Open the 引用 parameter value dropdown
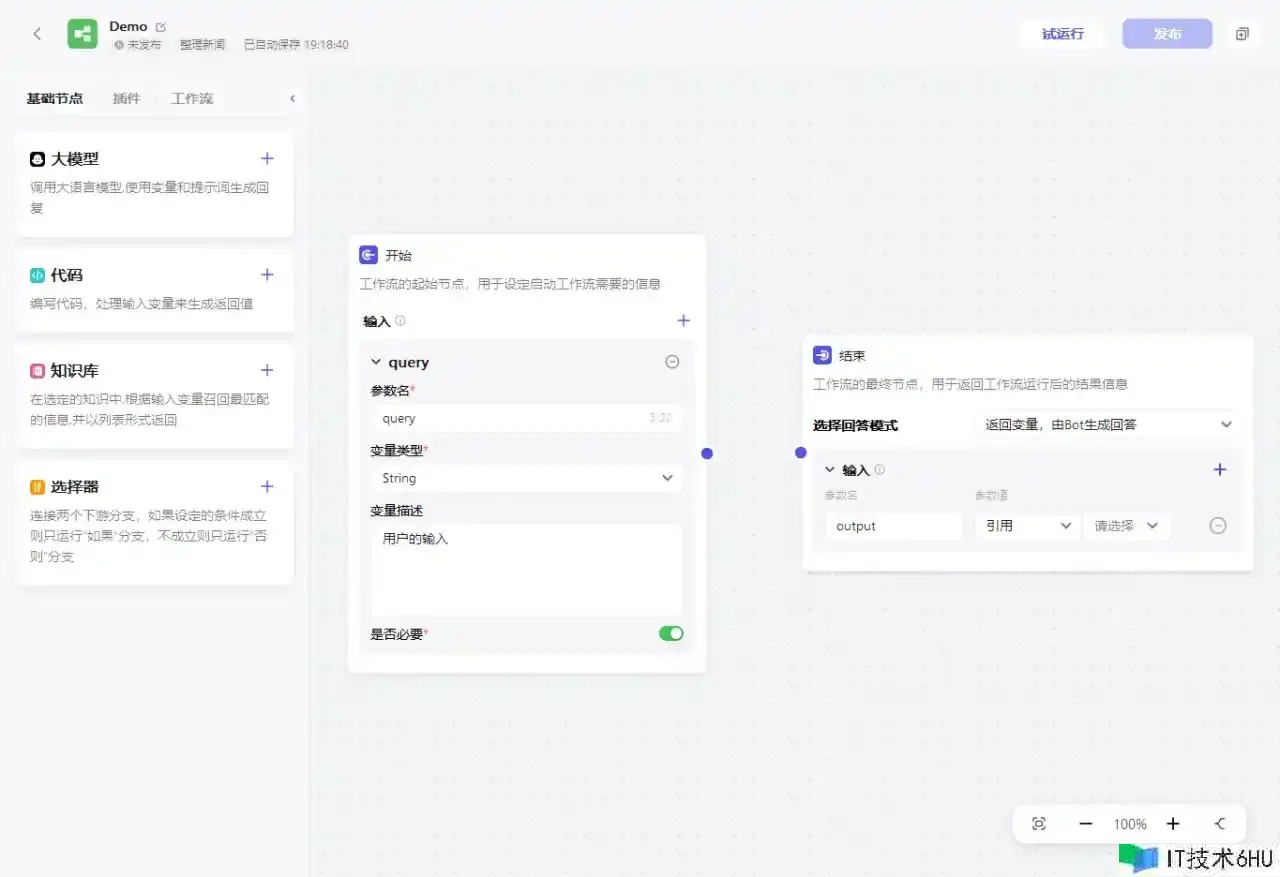The image size is (1280, 877). (1026, 526)
